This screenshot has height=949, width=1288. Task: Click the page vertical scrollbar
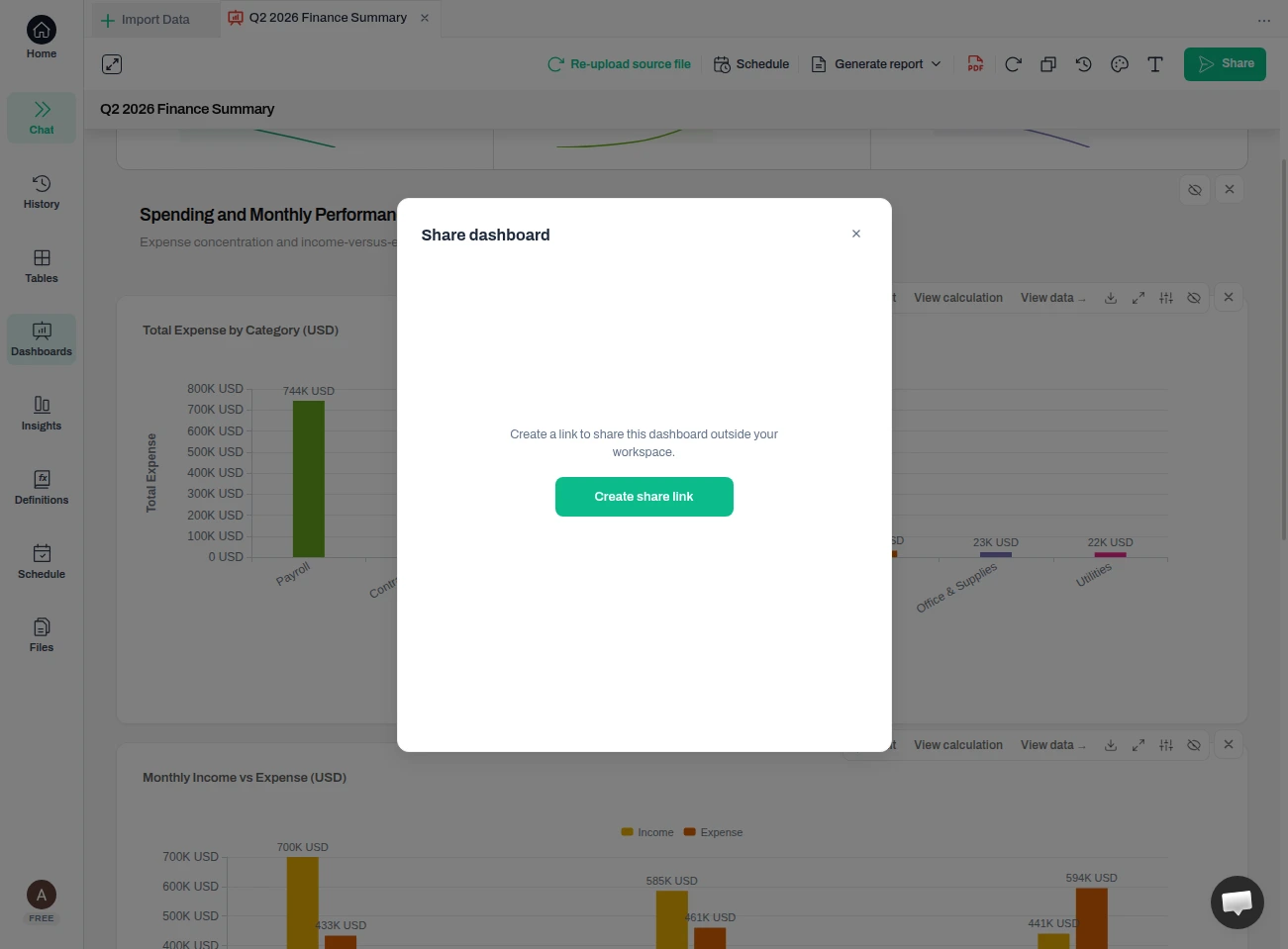tap(1284, 348)
